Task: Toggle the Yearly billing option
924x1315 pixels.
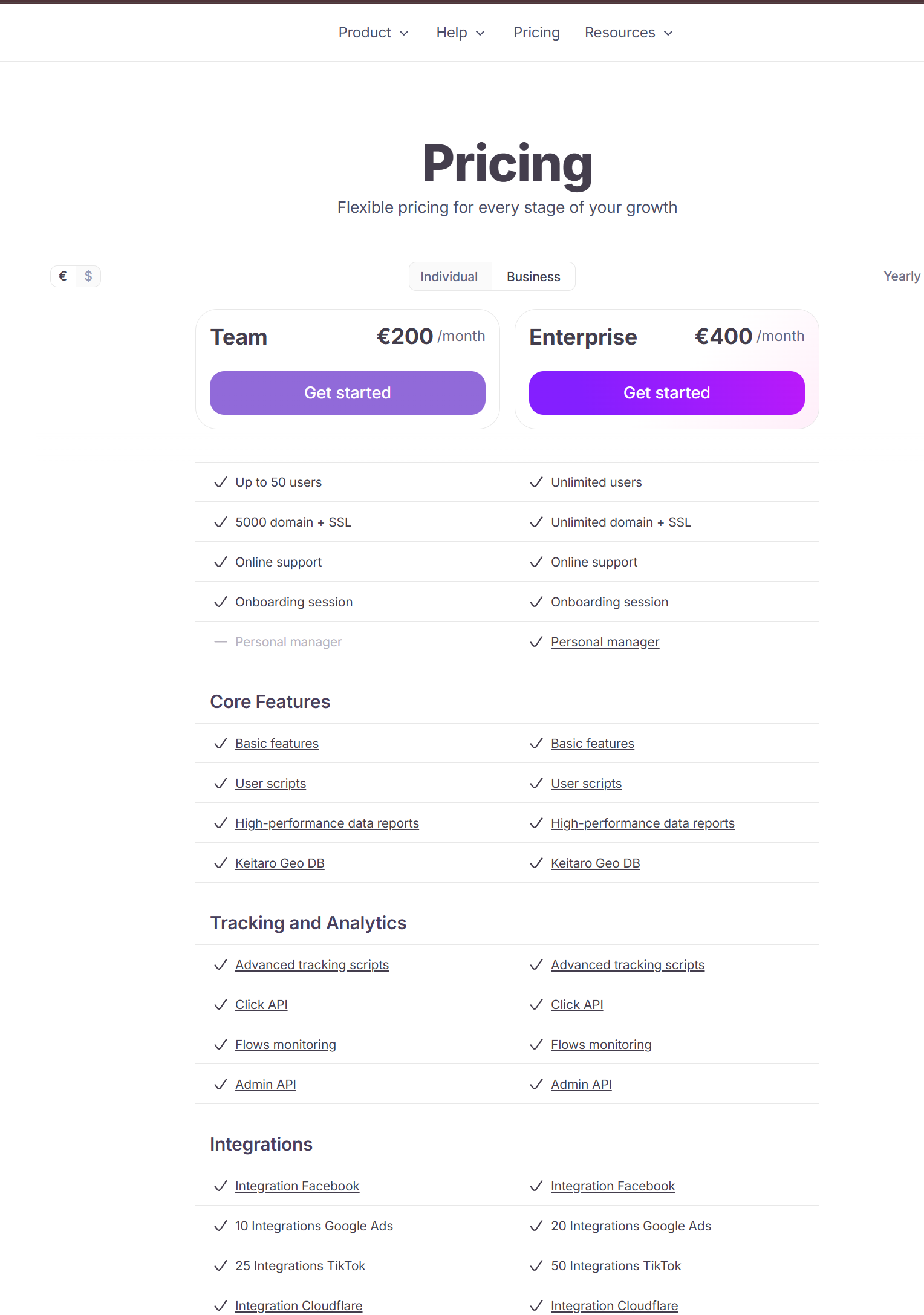Action: point(901,276)
